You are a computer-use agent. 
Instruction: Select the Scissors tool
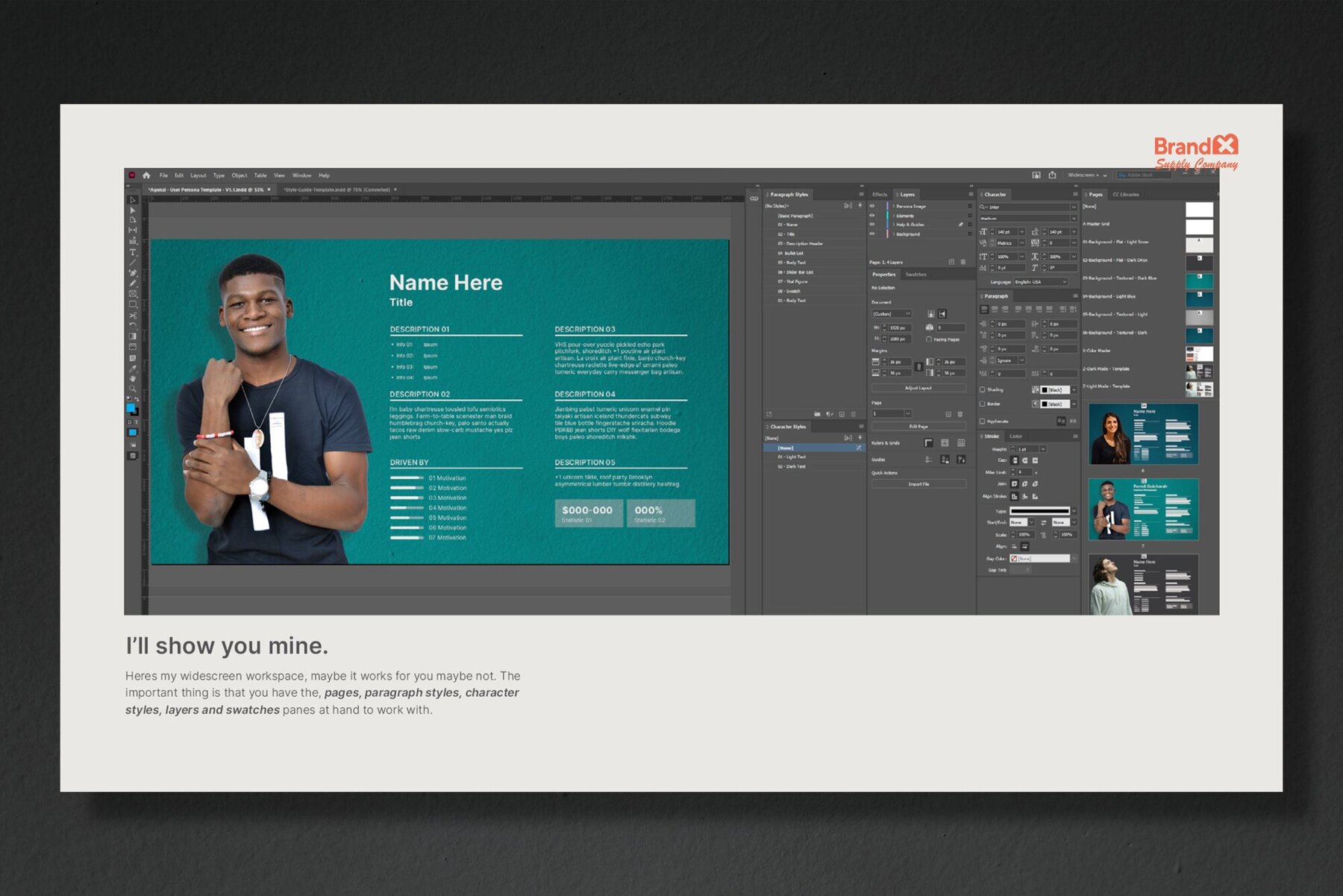[x=134, y=316]
